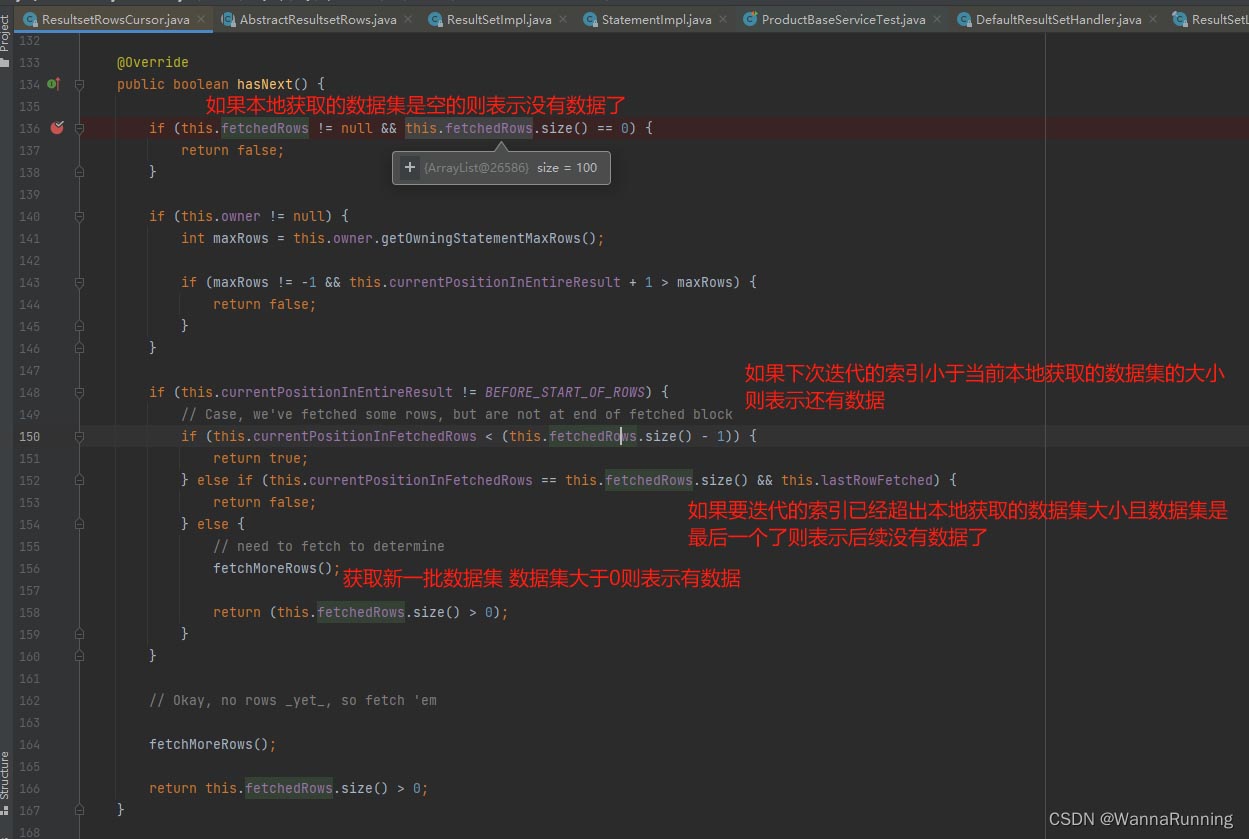Switch to the StatementImpl.java tab

(x=656, y=19)
